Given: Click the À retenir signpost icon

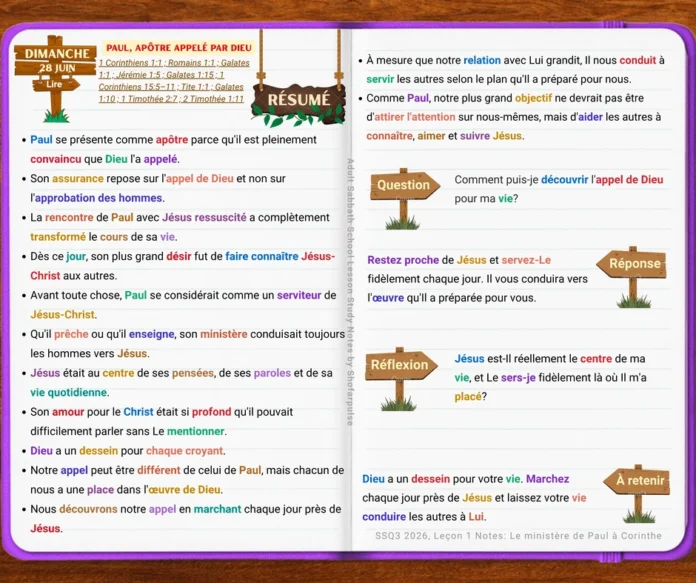Looking at the screenshot, I should [637, 494].
